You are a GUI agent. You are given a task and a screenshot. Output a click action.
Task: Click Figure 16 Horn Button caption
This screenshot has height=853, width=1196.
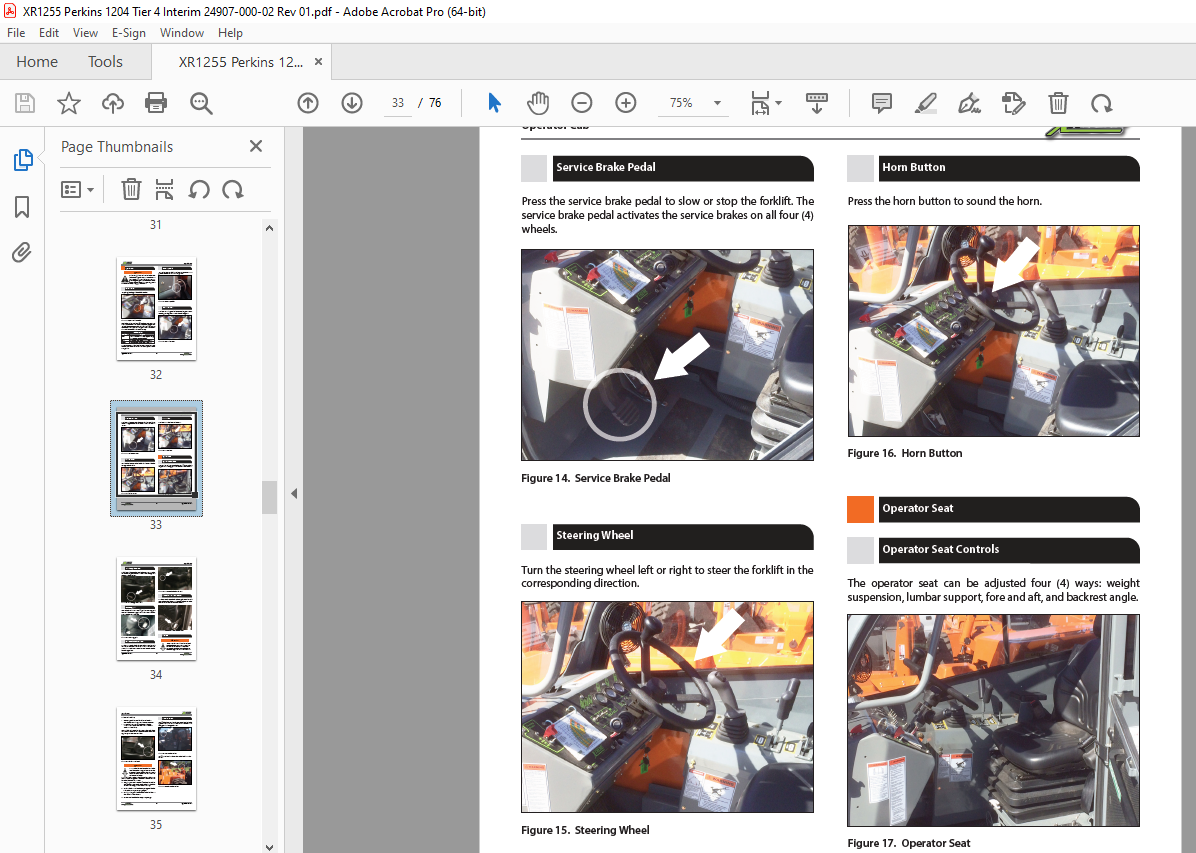point(905,453)
